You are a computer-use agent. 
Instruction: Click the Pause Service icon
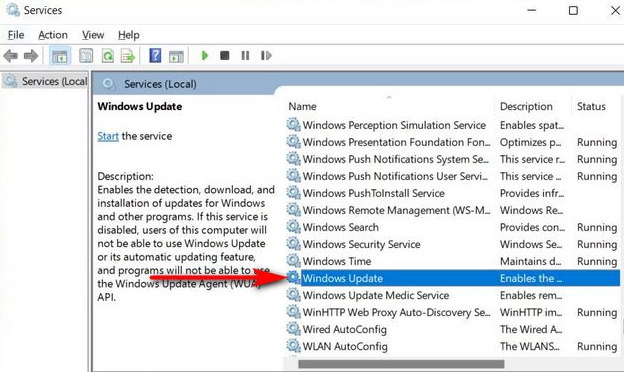pyautogui.click(x=245, y=55)
